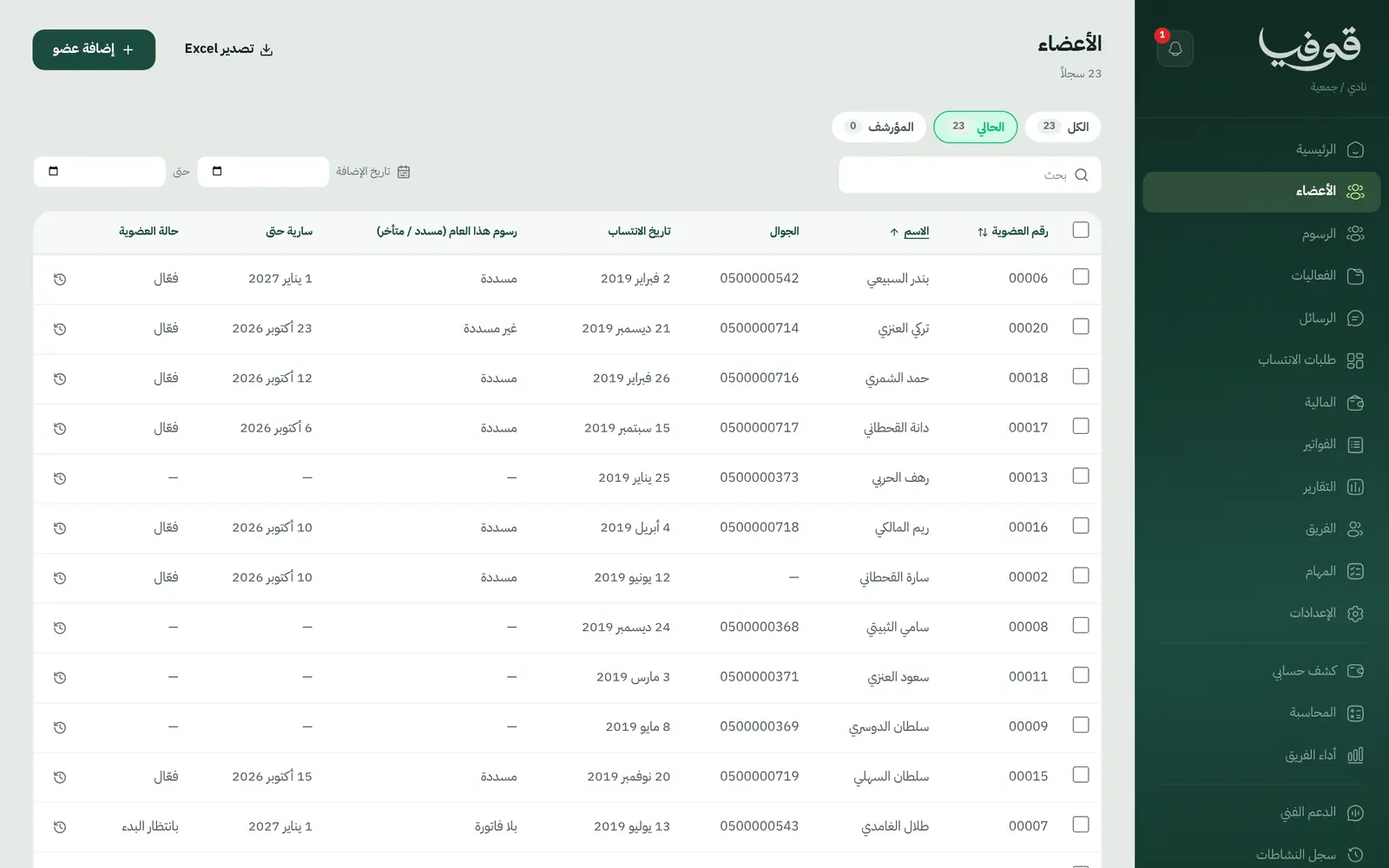Open calendar icon in the first date field
This screenshot has height=868, width=1389.
[x=217, y=171]
